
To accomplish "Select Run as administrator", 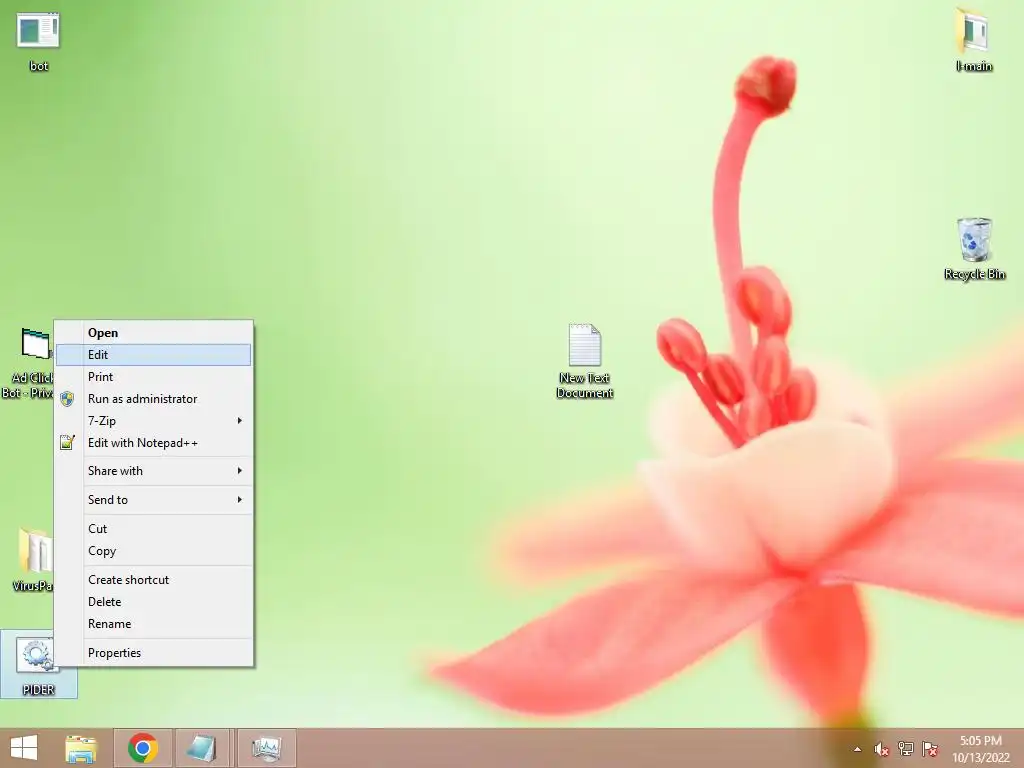I will pos(153,399).
